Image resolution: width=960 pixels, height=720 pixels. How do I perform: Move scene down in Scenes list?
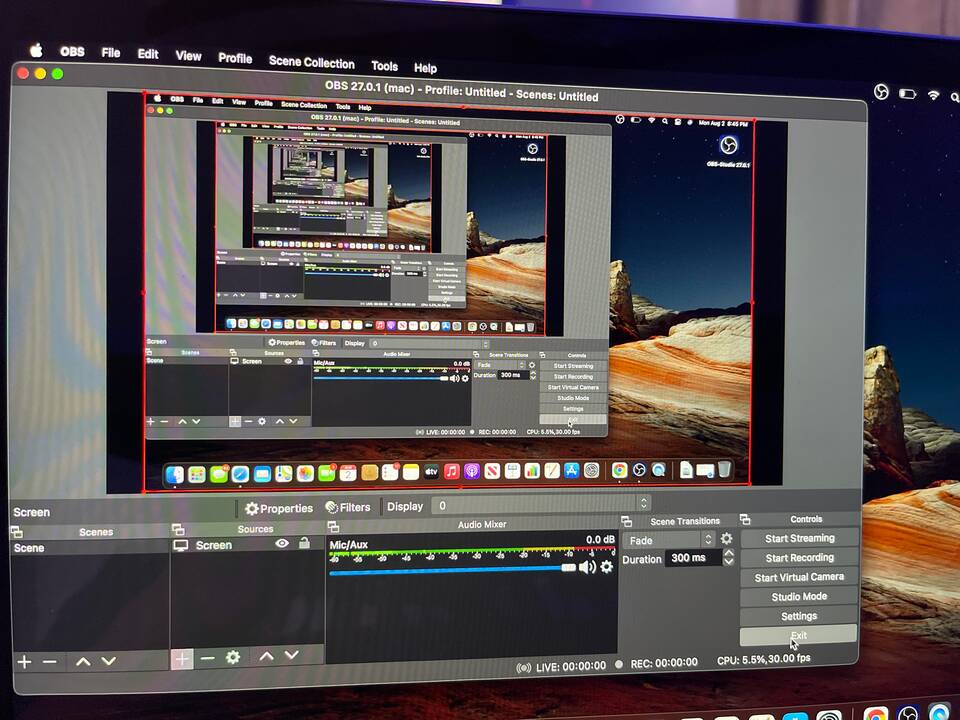(108, 661)
